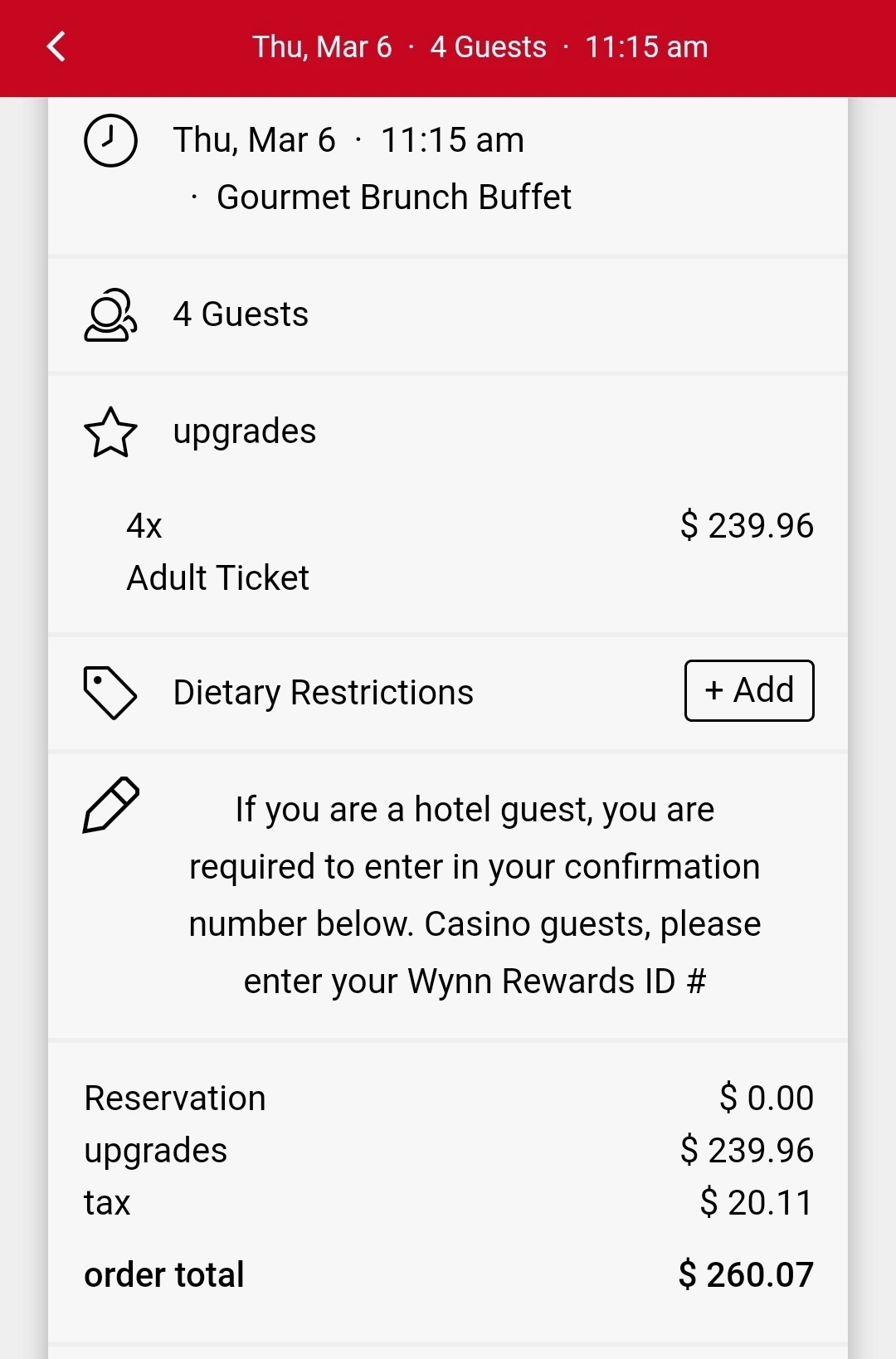This screenshot has width=896, height=1359.
Task: Click the Adult Ticket price $ 239.96
Action: pos(747,526)
